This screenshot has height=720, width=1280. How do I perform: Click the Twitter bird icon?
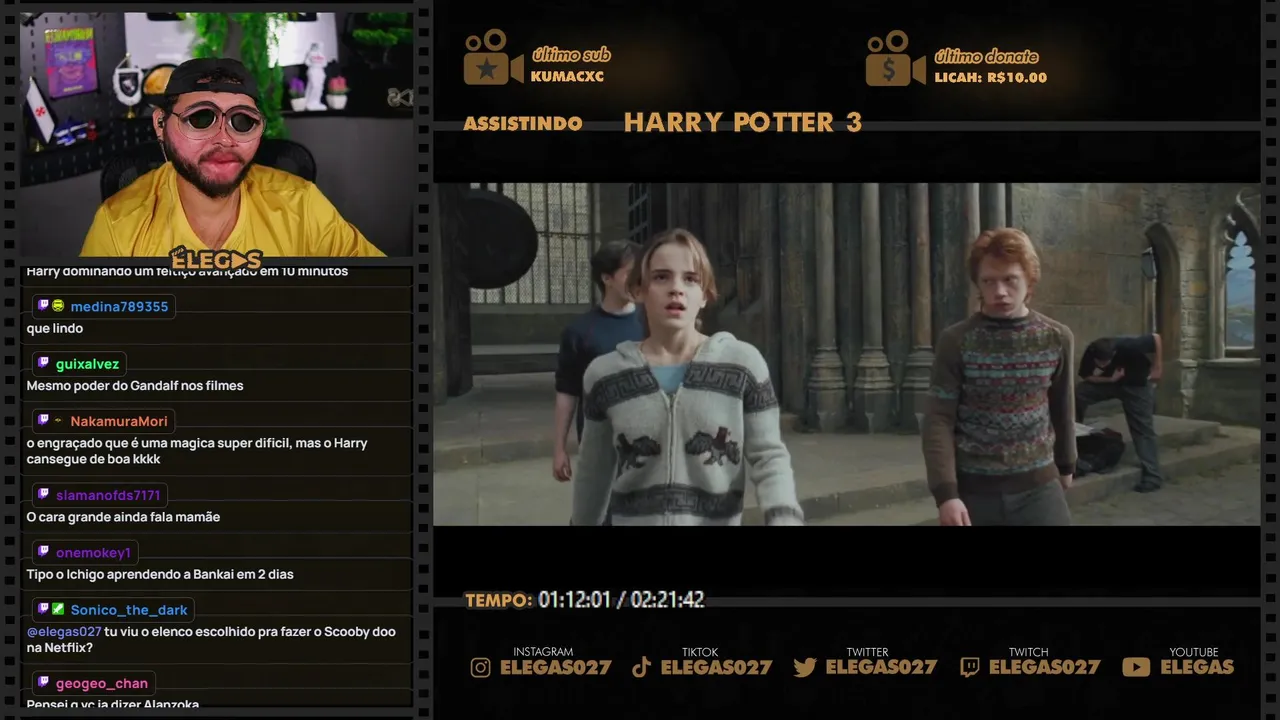(805, 668)
